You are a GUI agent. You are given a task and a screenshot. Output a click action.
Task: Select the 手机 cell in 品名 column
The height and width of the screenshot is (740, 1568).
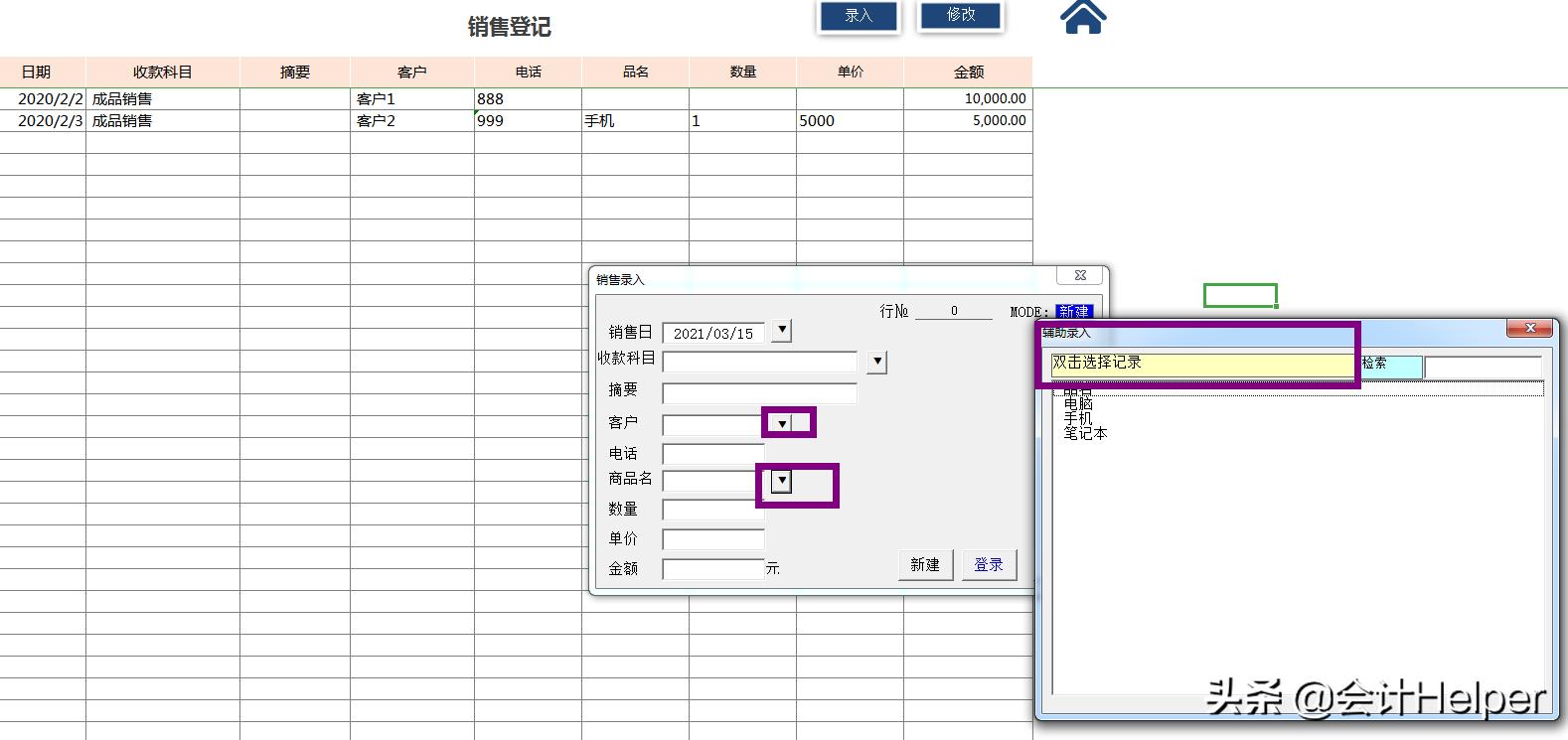coord(636,120)
